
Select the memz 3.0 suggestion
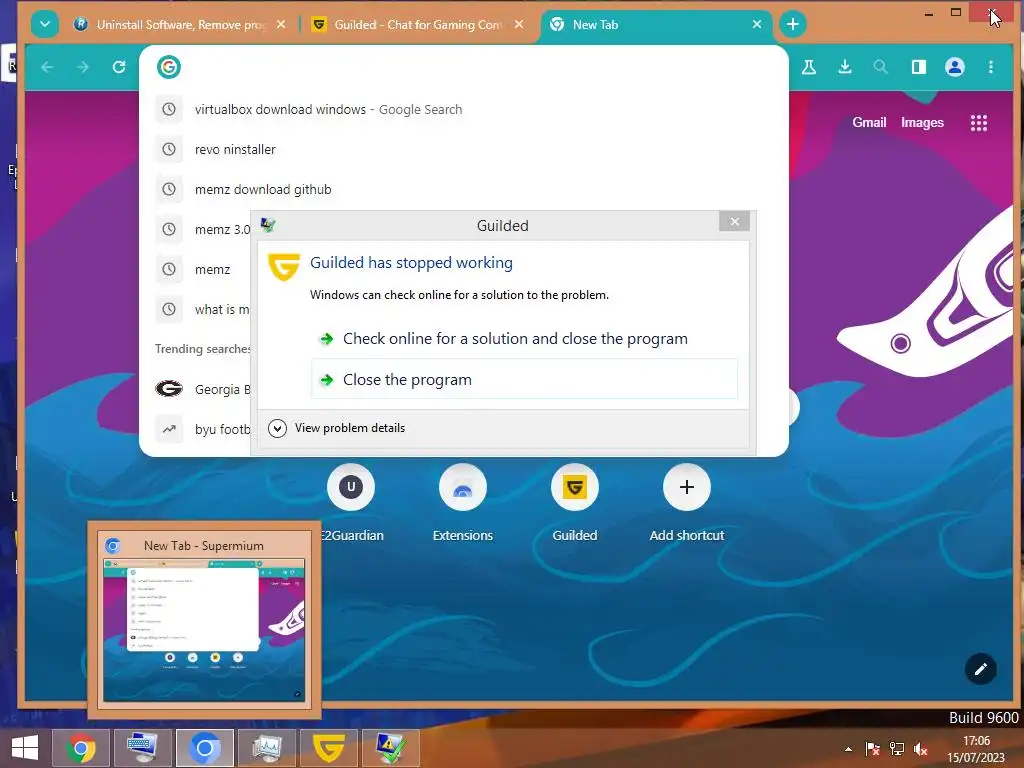coord(202,229)
